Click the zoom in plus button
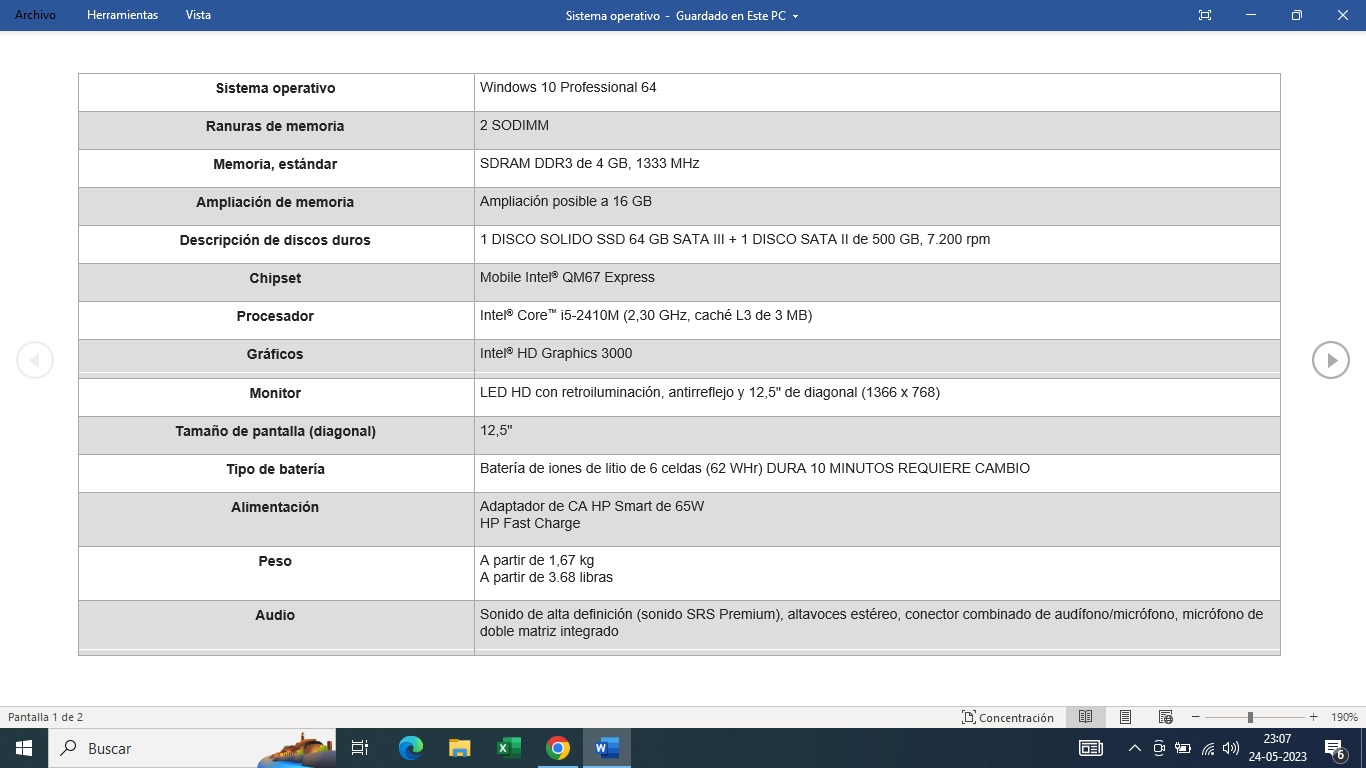 [1313, 717]
